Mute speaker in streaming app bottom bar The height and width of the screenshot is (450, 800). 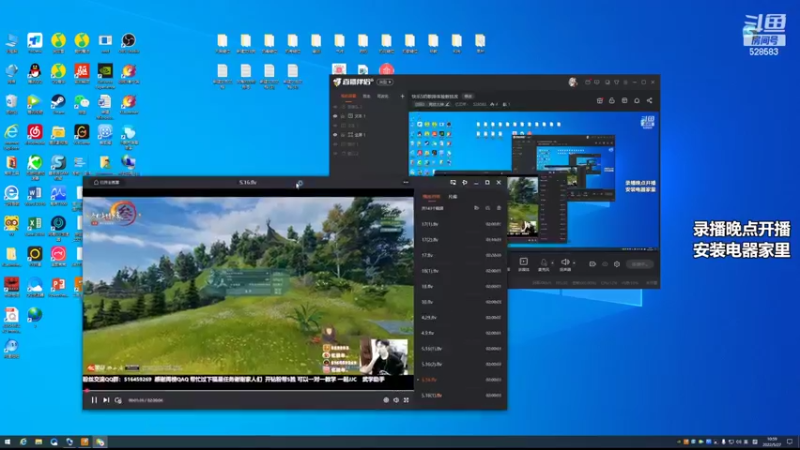[x=565, y=264]
